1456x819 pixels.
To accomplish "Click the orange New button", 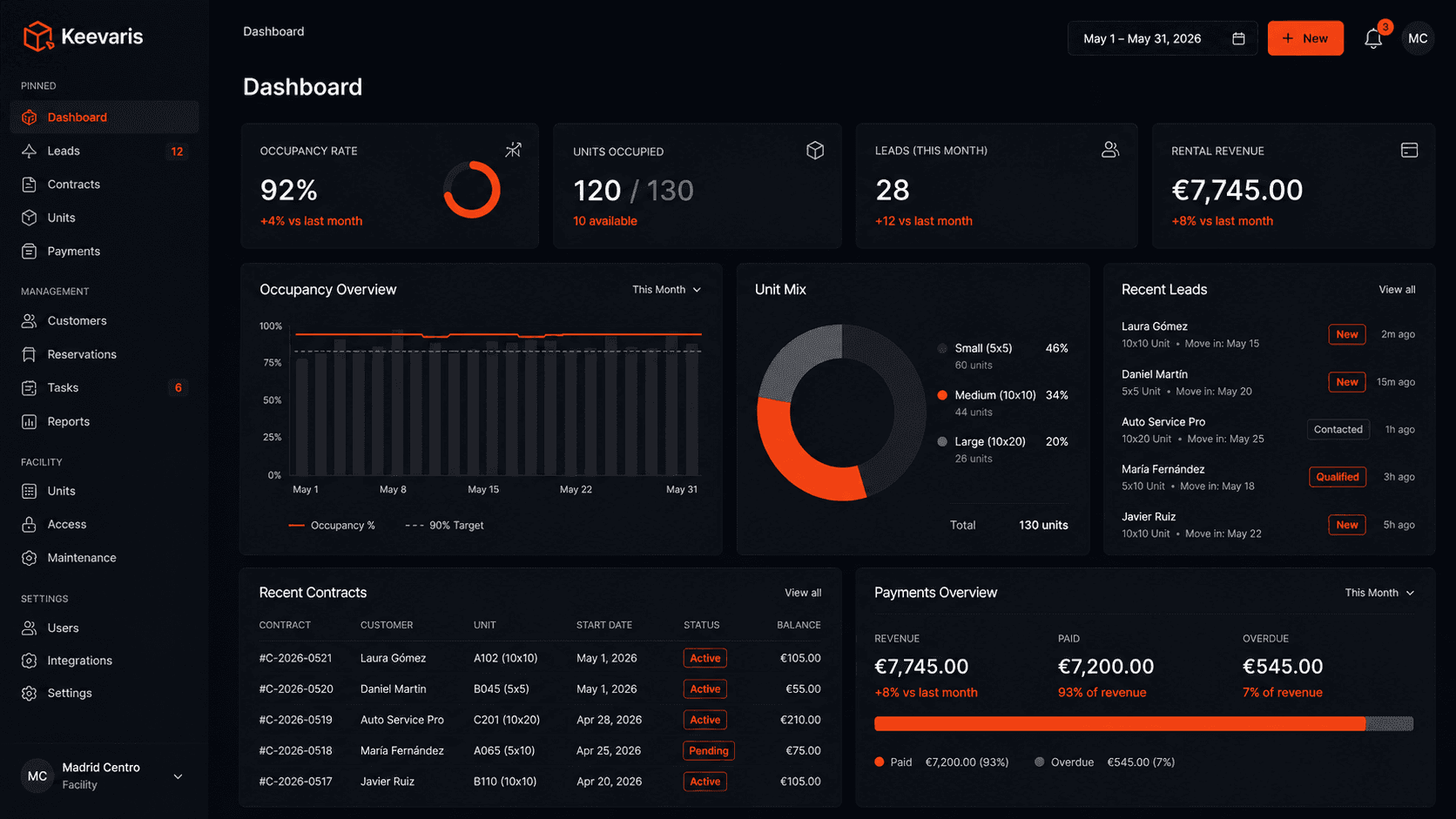I will [1305, 38].
